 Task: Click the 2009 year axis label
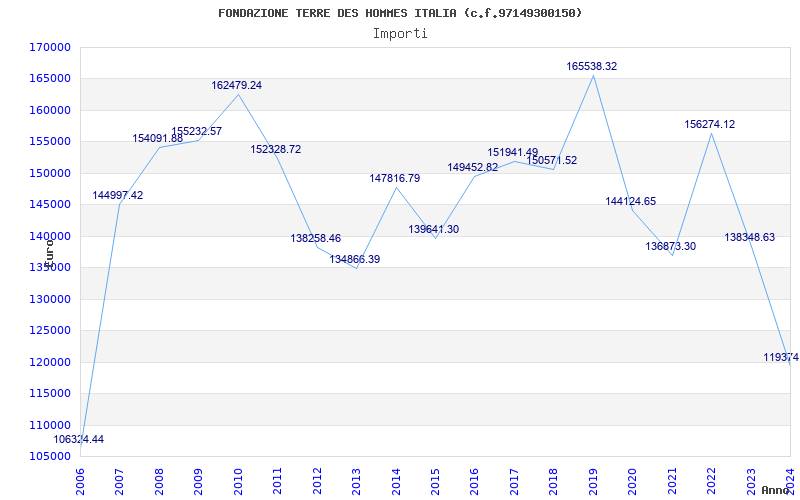point(198,481)
